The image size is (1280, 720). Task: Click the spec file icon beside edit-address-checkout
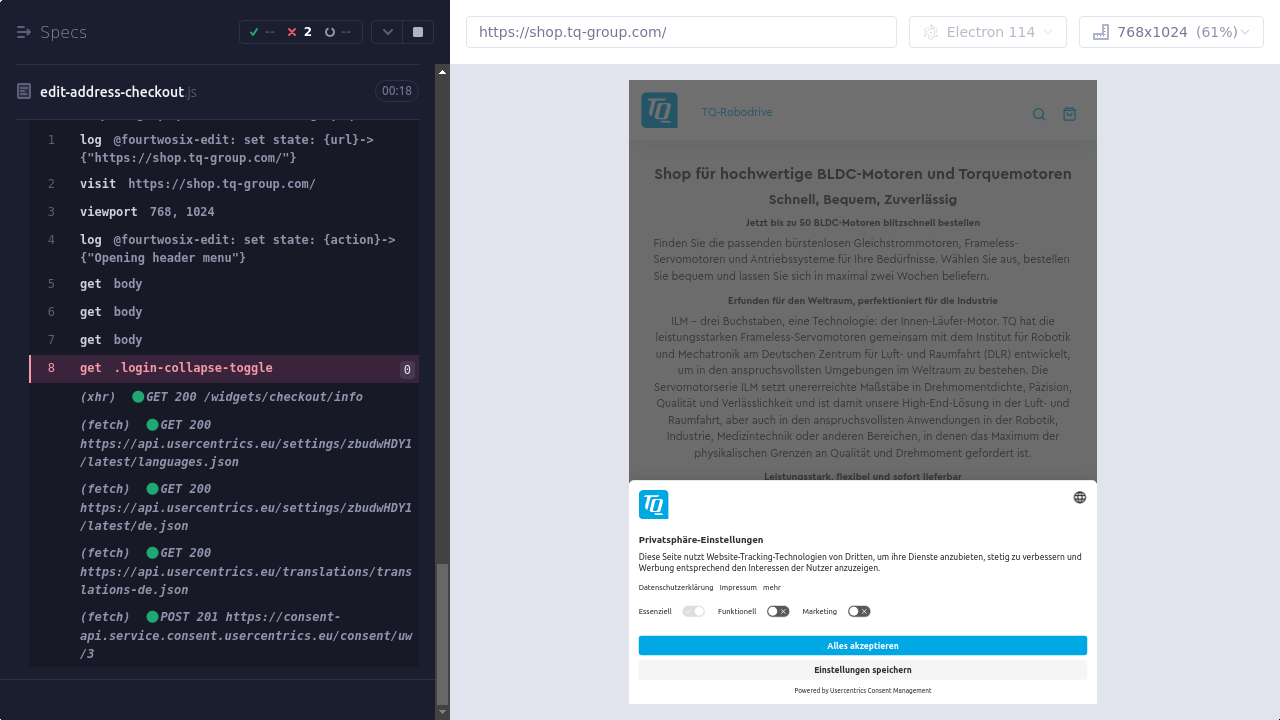(24, 92)
